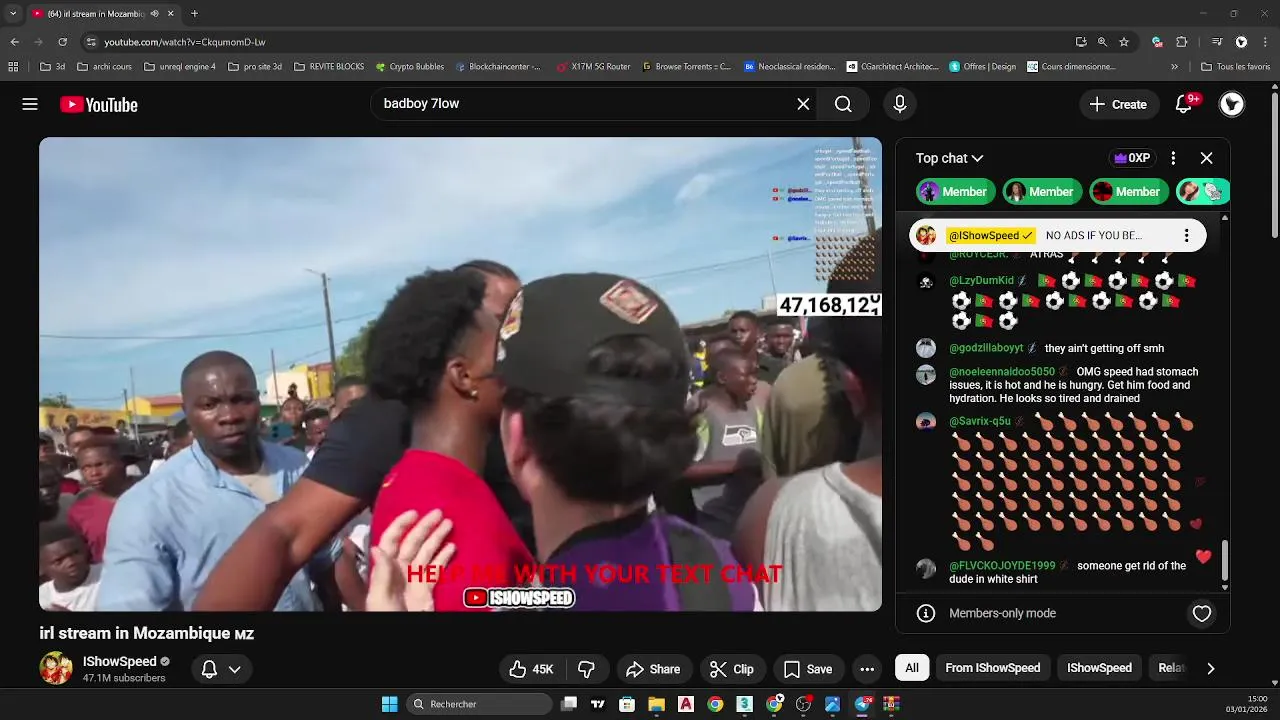This screenshot has width=1280, height=720.
Task: Open the Crypto Bubbles bookmark
Action: point(410,67)
